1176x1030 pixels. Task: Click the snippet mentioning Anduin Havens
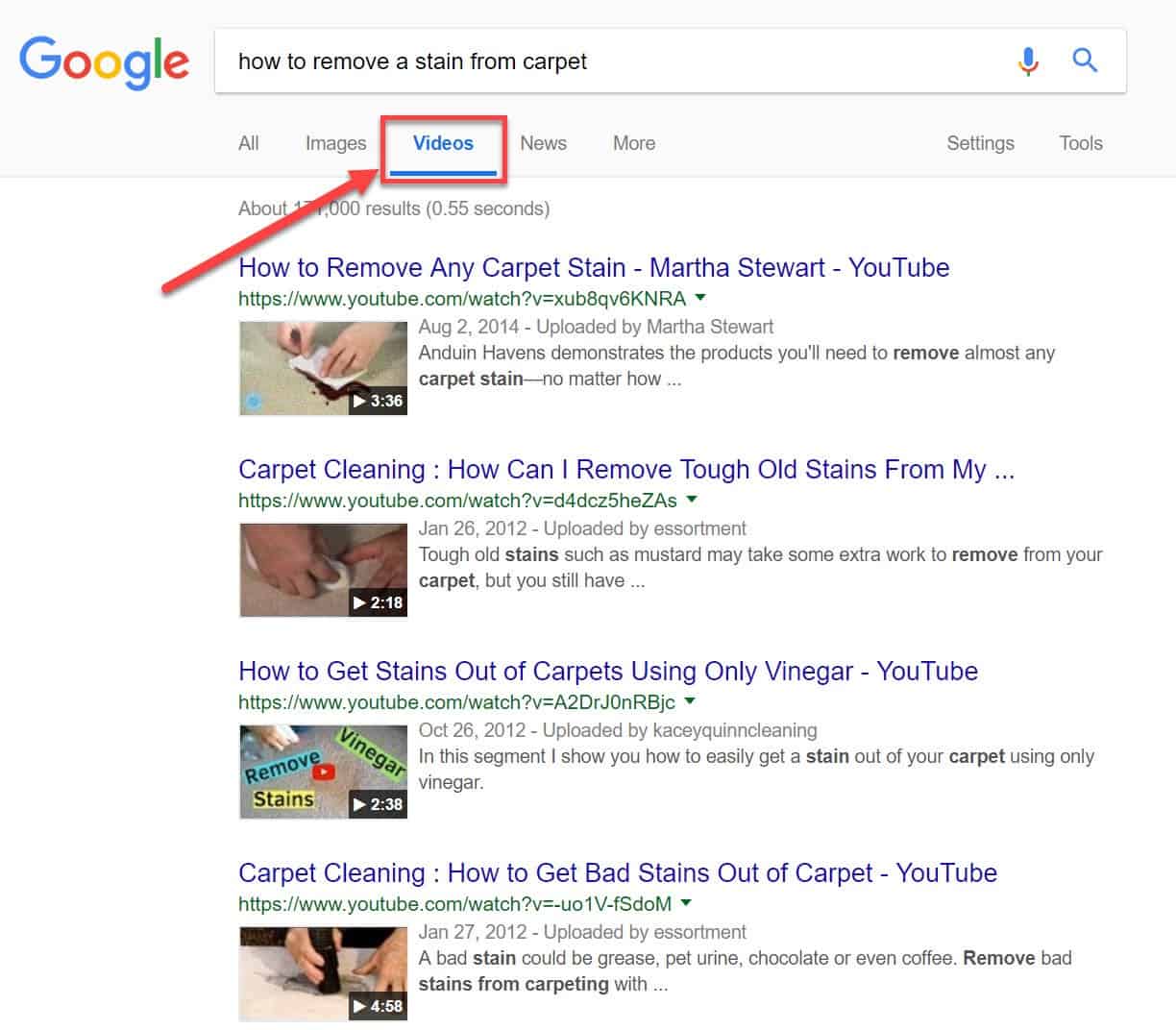[737, 366]
